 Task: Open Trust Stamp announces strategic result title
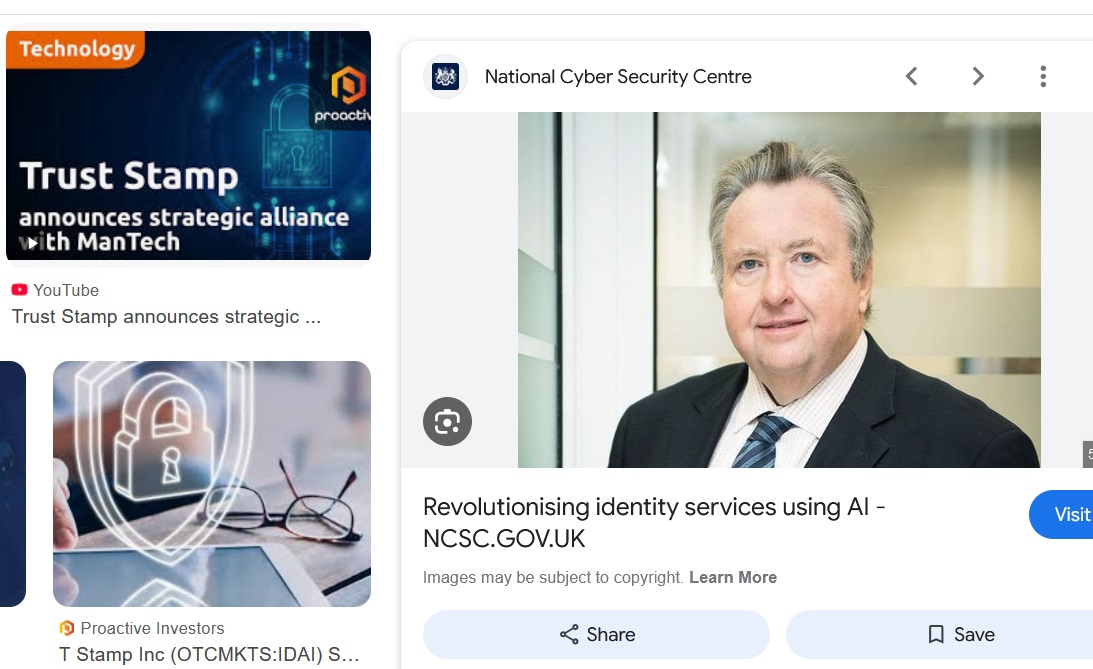click(167, 317)
